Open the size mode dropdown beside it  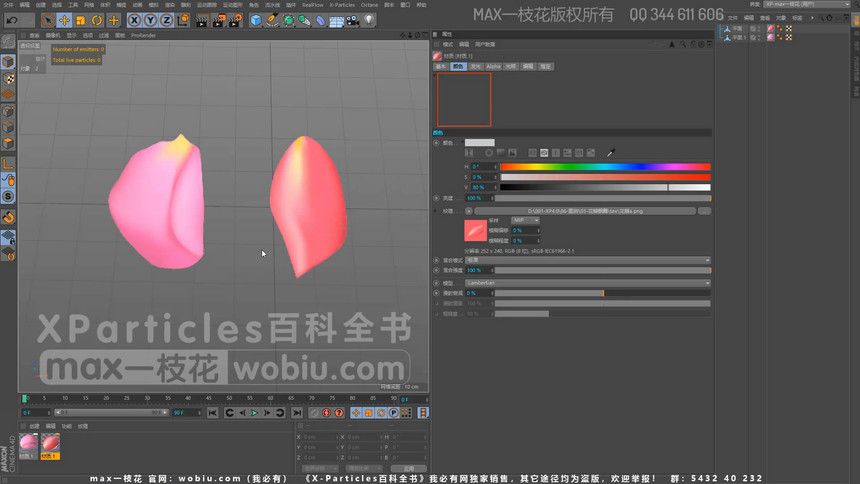tap(364, 469)
